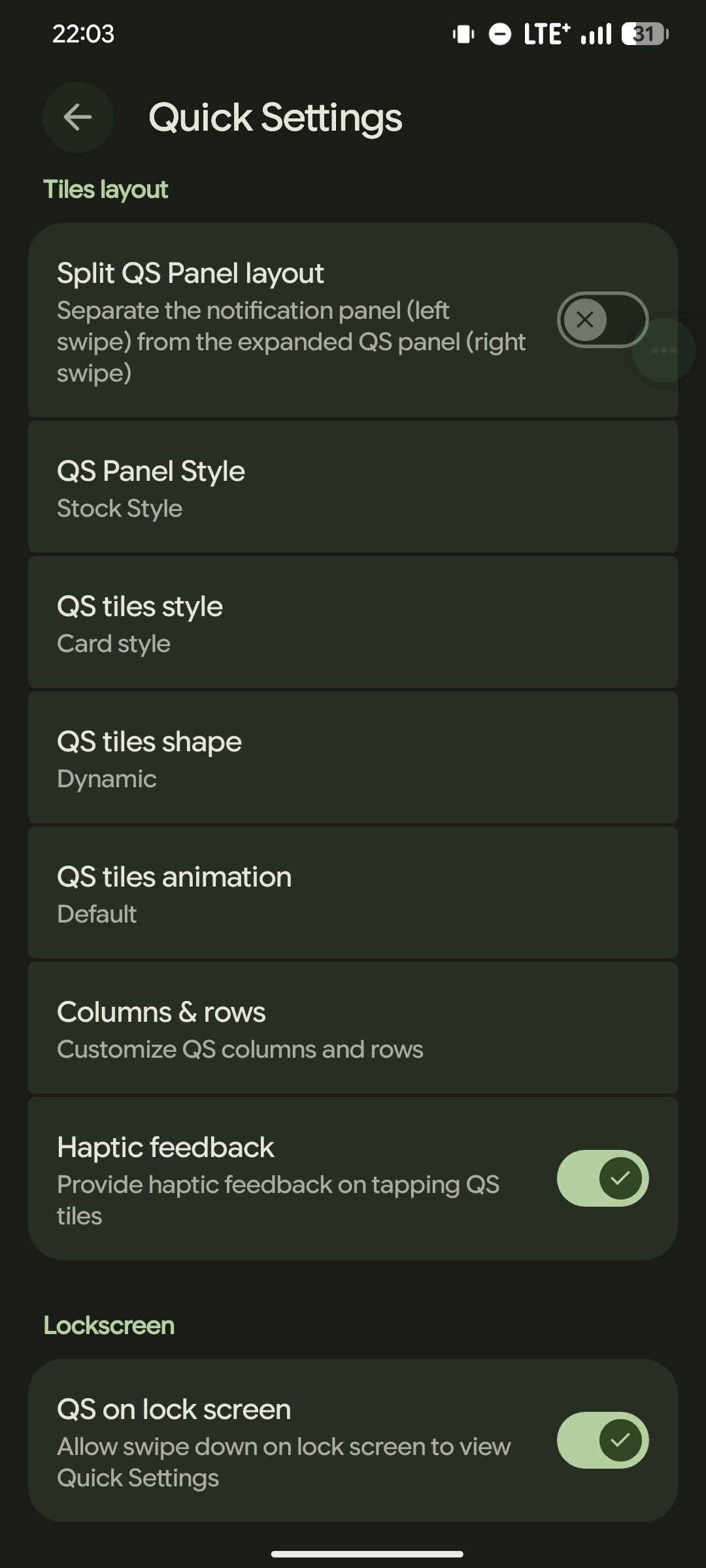Select the Split QS Panel layout row
The width and height of the screenshot is (706, 1568).
point(353,320)
